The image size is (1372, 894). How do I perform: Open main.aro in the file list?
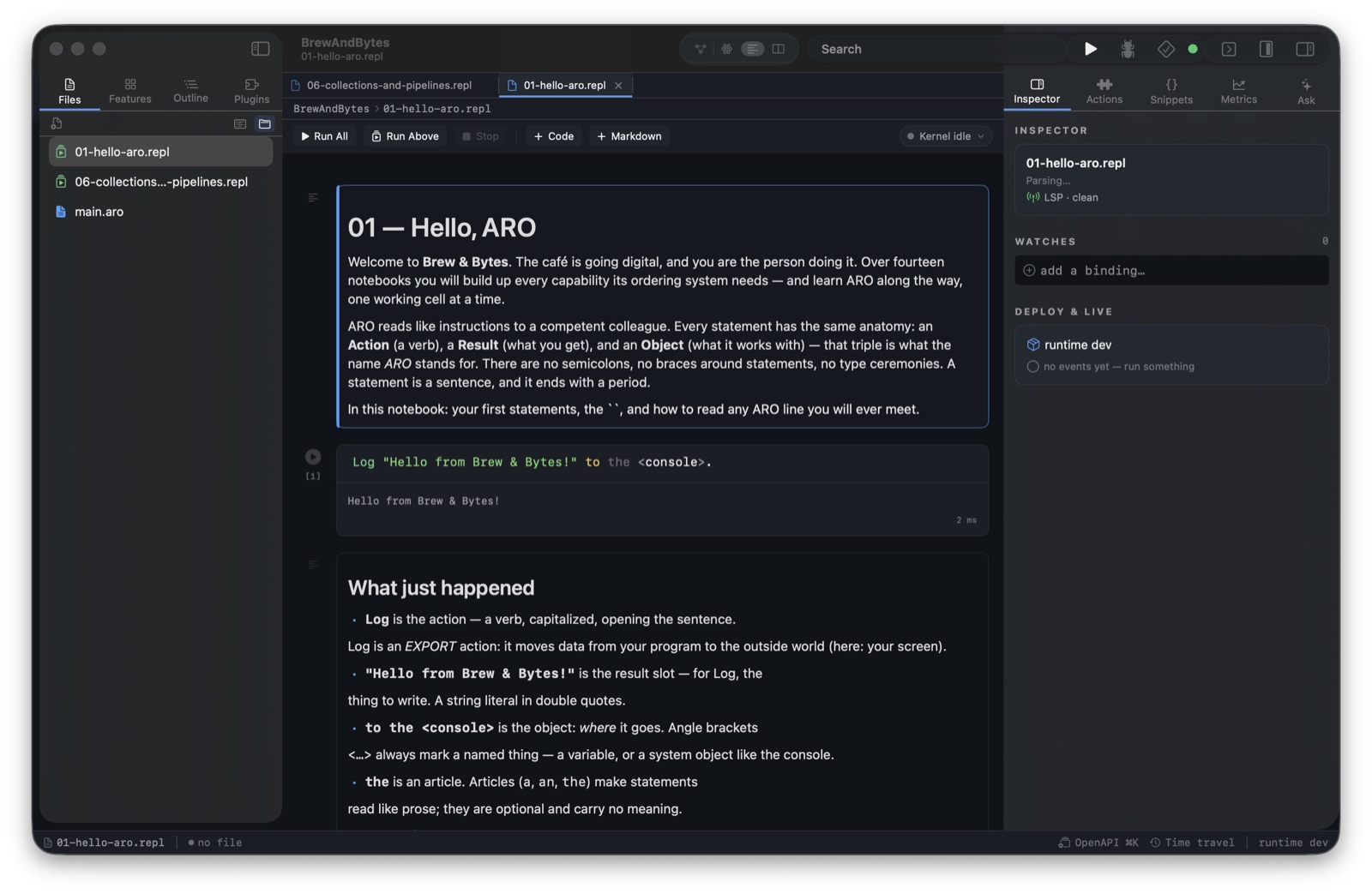pyautogui.click(x=161, y=212)
